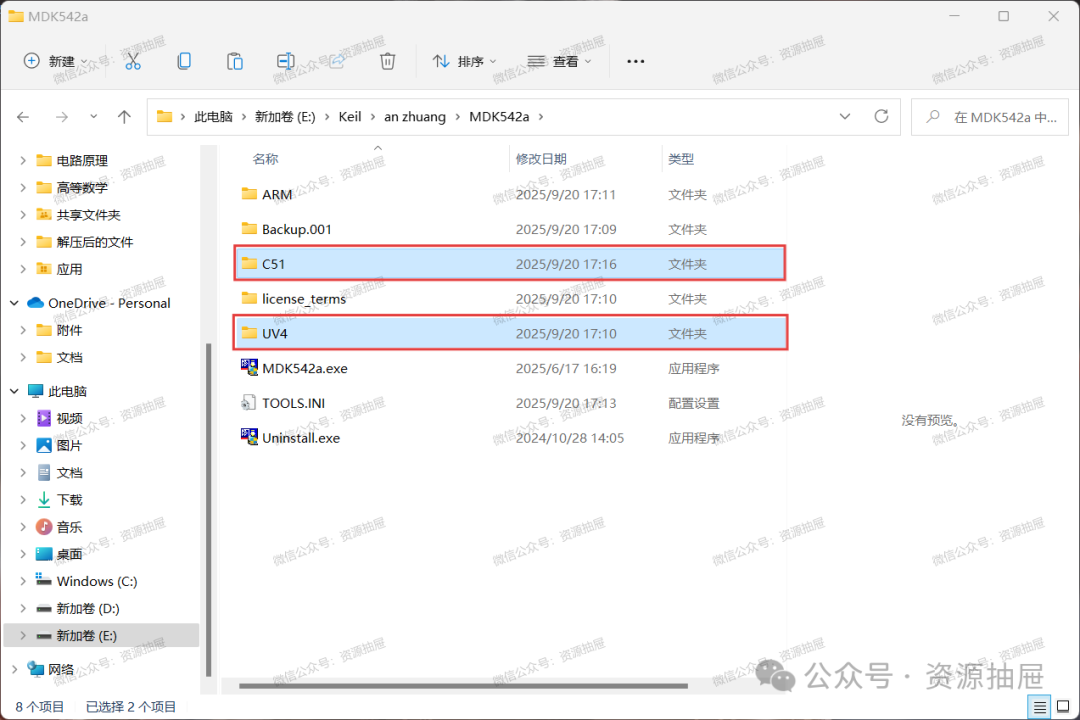The image size is (1080, 720).
Task: Click the Share icon in toolbar
Action: pos(337,61)
